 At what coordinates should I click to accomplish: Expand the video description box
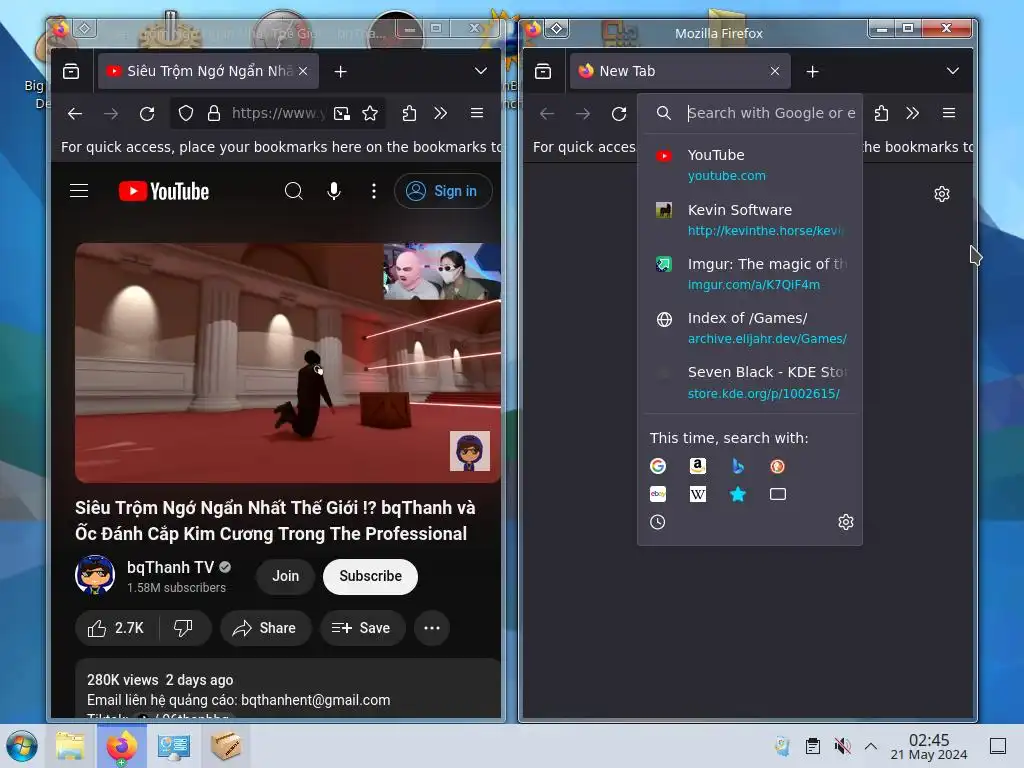pos(288,689)
